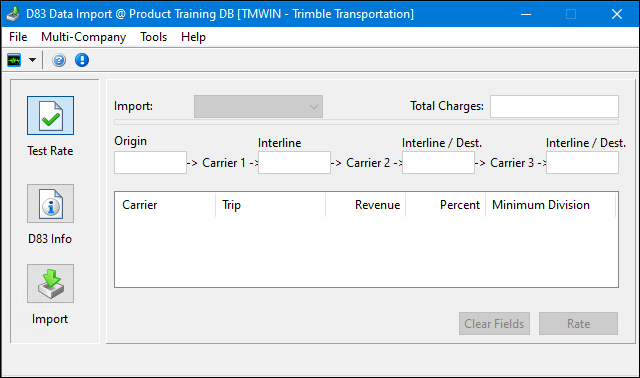This screenshot has height=378, width=640.
Task: Click the green monitor toolbar icon
Action: [14, 60]
